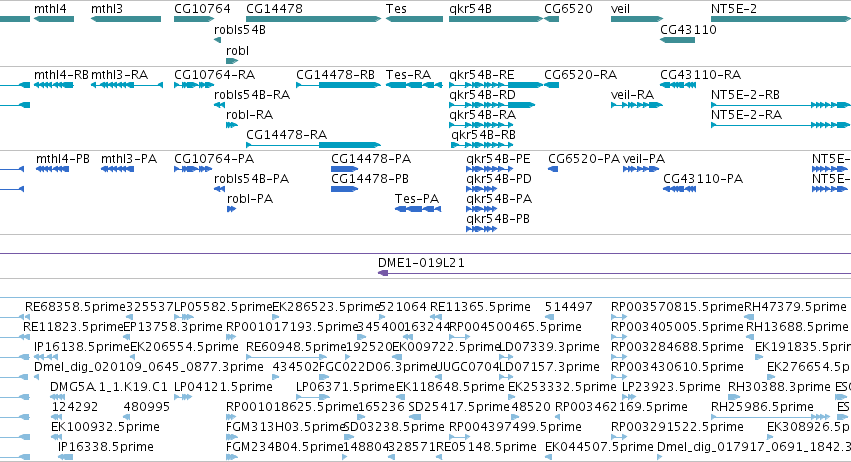
Task: Click transcript label qkr54B-RA
Action: (x=482, y=115)
